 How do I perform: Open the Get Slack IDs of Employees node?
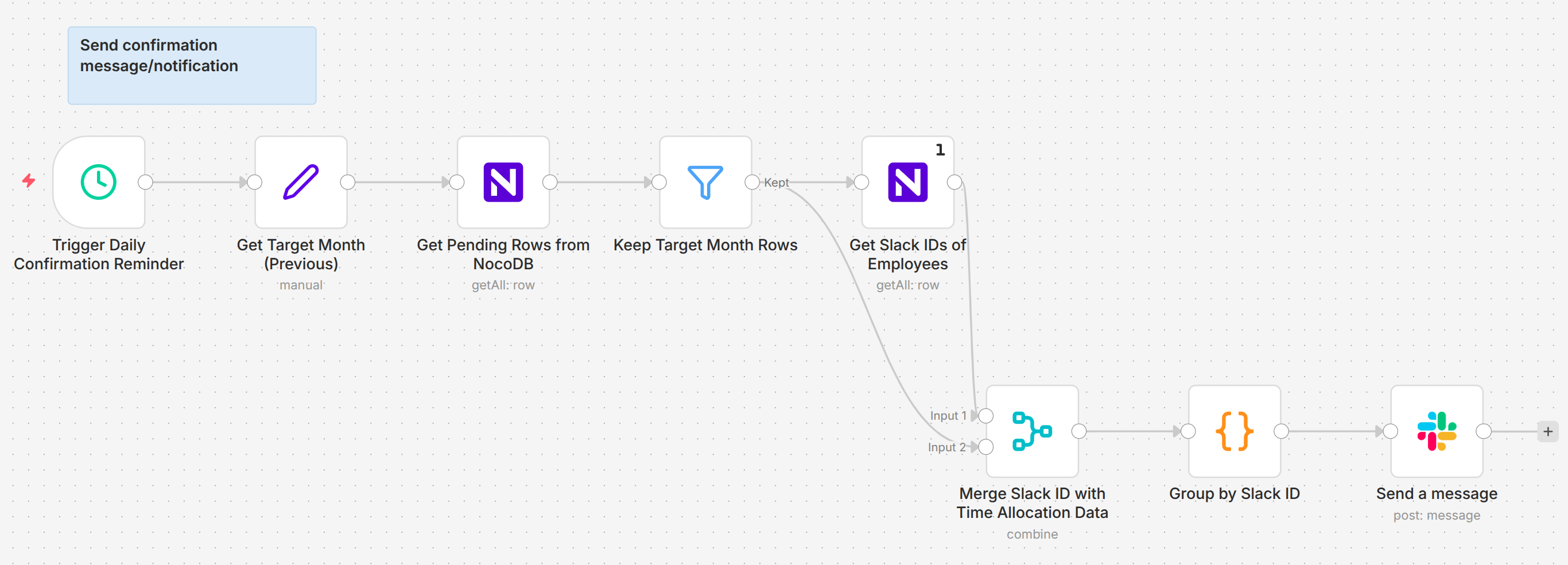pos(907,181)
